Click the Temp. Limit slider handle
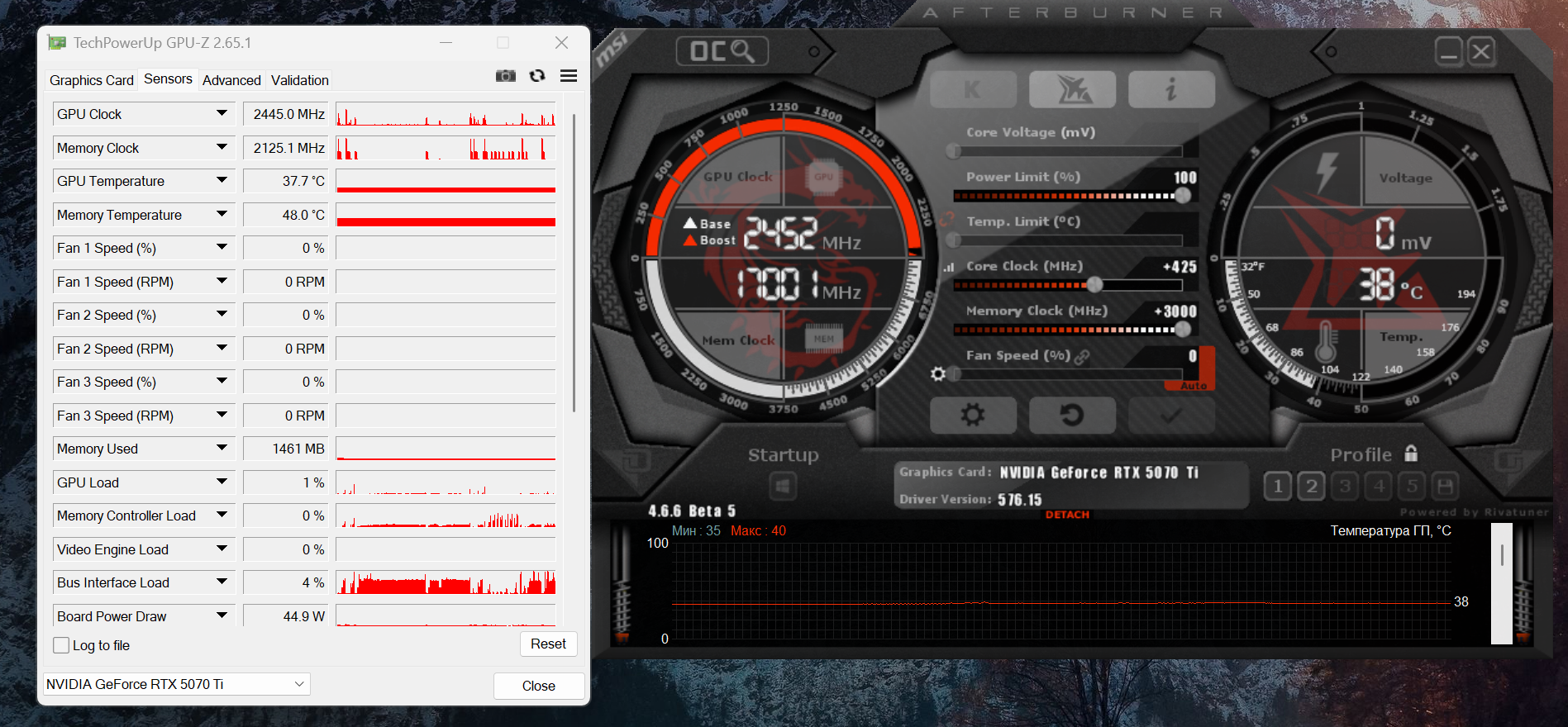Image resolution: width=1568 pixels, height=727 pixels. pyautogui.click(x=954, y=240)
